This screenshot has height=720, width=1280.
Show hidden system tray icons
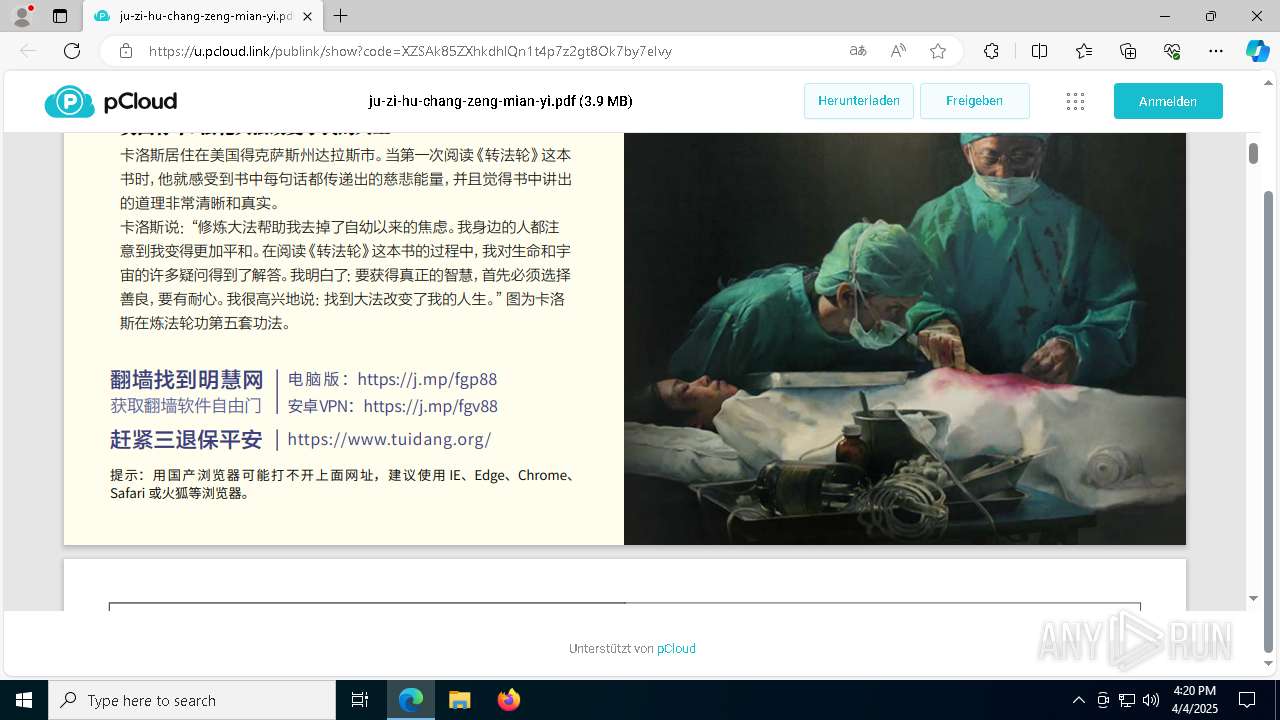pyautogui.click(x=1078, y=700)
